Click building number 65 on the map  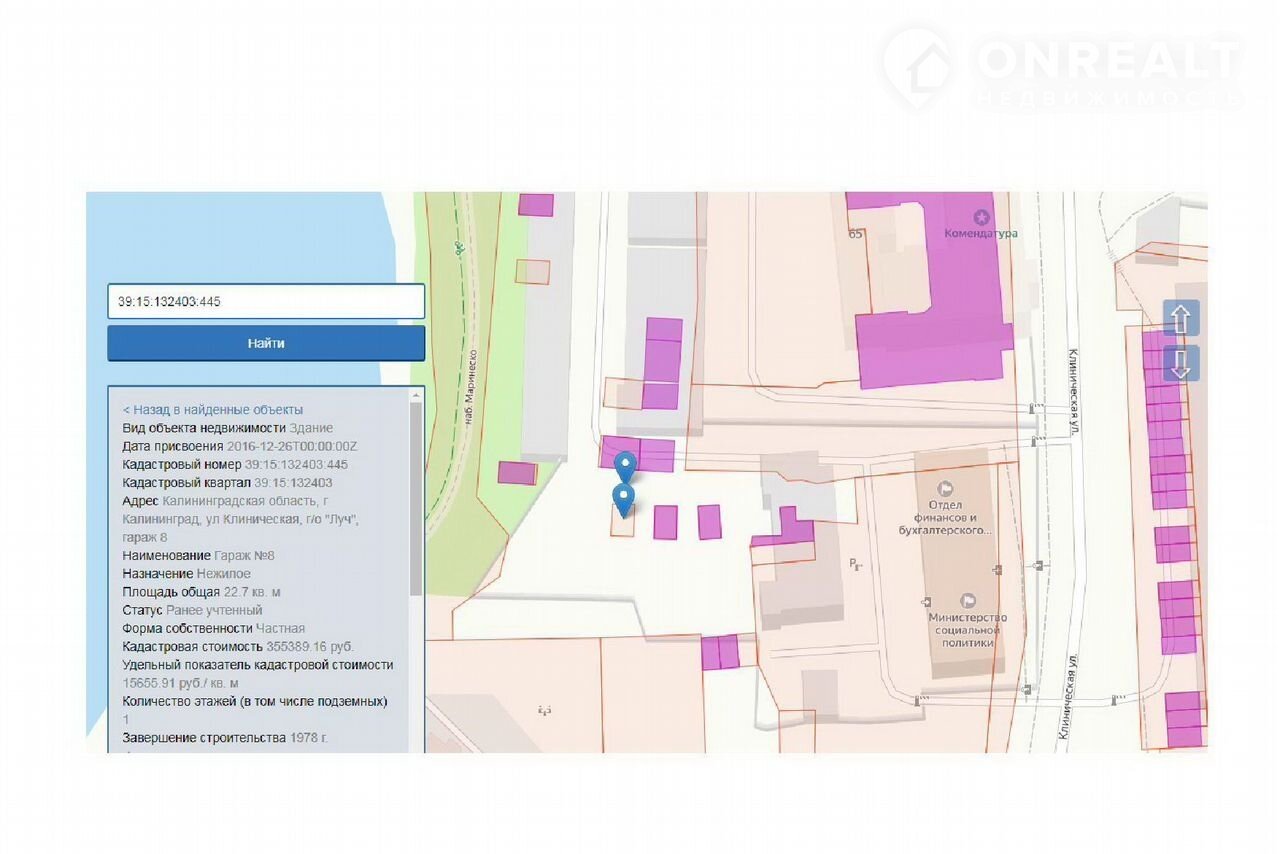pyautogui.click(x=855, y=234)
